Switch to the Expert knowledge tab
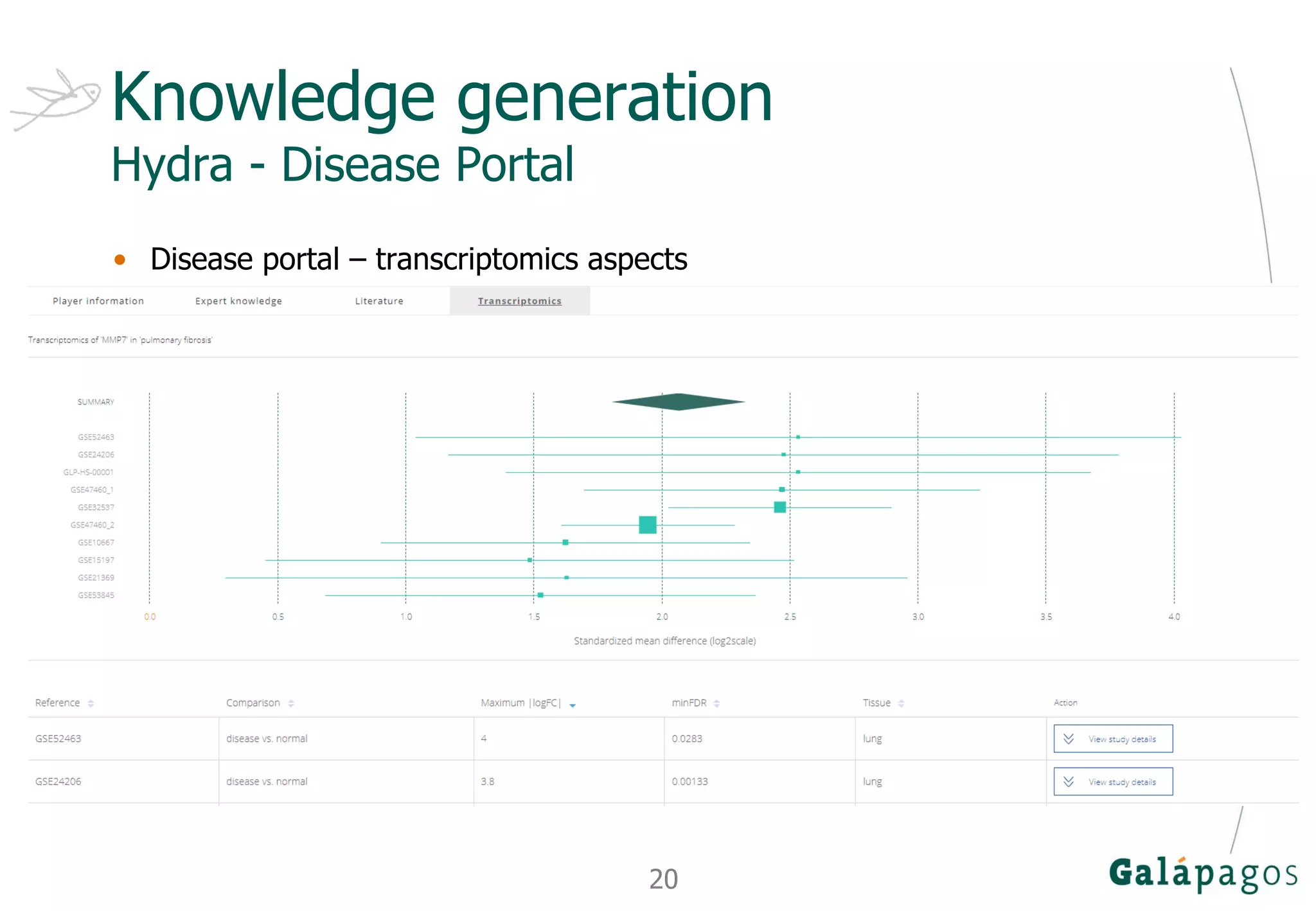 click(x=238, y=301)
